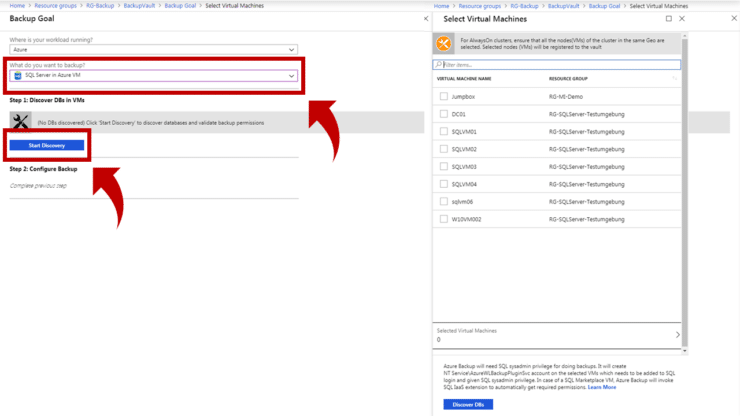740x416 pixels.
Task: Open RG-Backup in right breadcrumb
Action: pyautogui.click(x=524, y=6)
